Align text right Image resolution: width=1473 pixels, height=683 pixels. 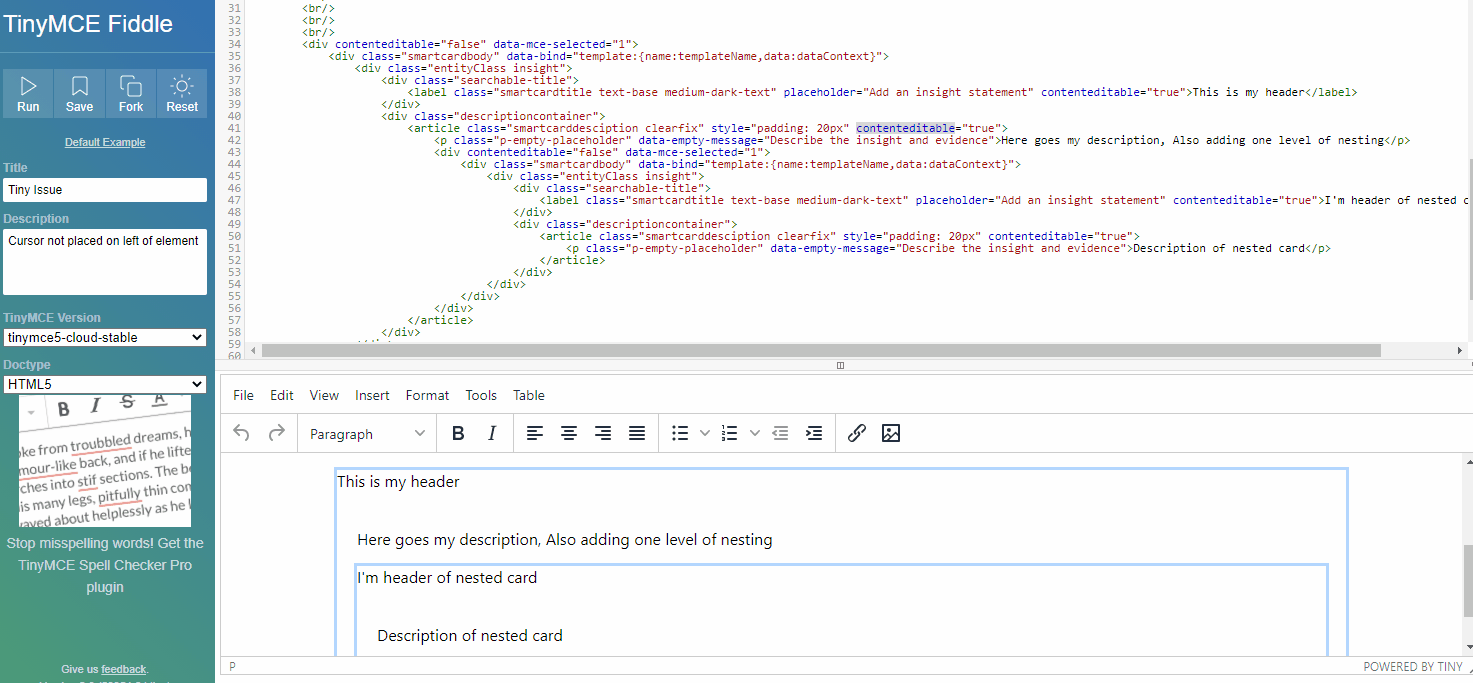(603, 433)
